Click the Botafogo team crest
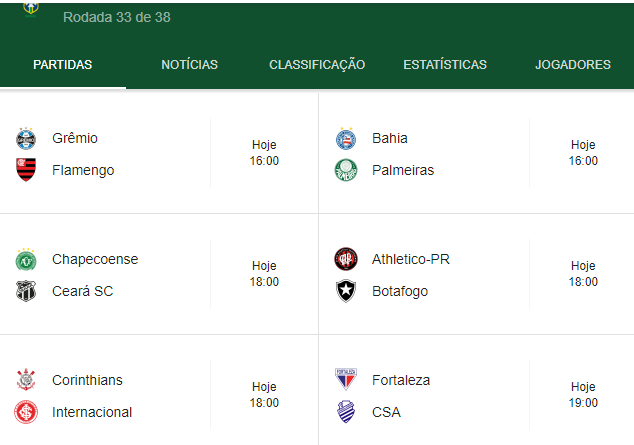Screen dimensions: 634x445 click(x=346, y=291)
